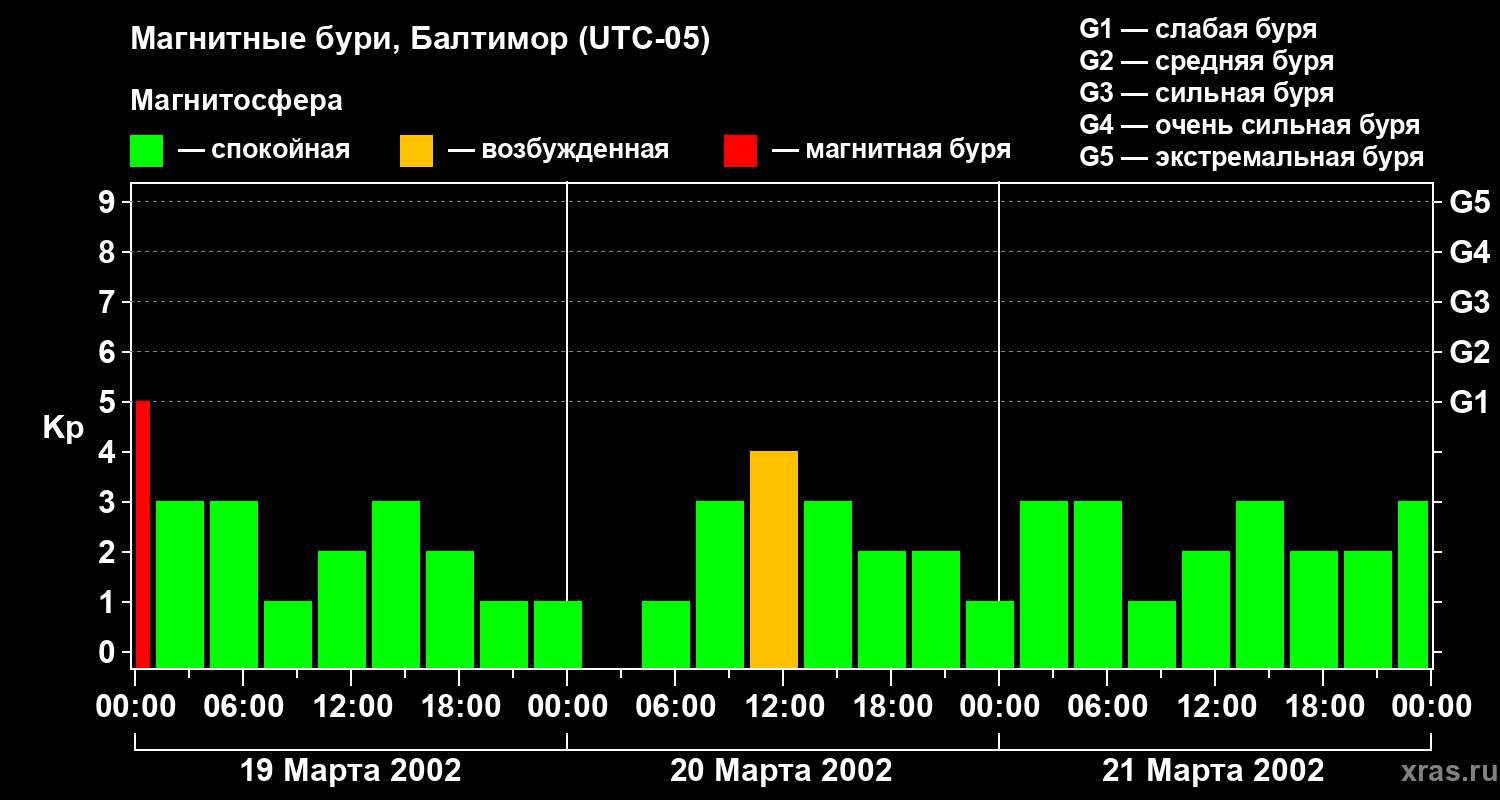Click the 'G1 — слабая буря' line

[1198, 29]
